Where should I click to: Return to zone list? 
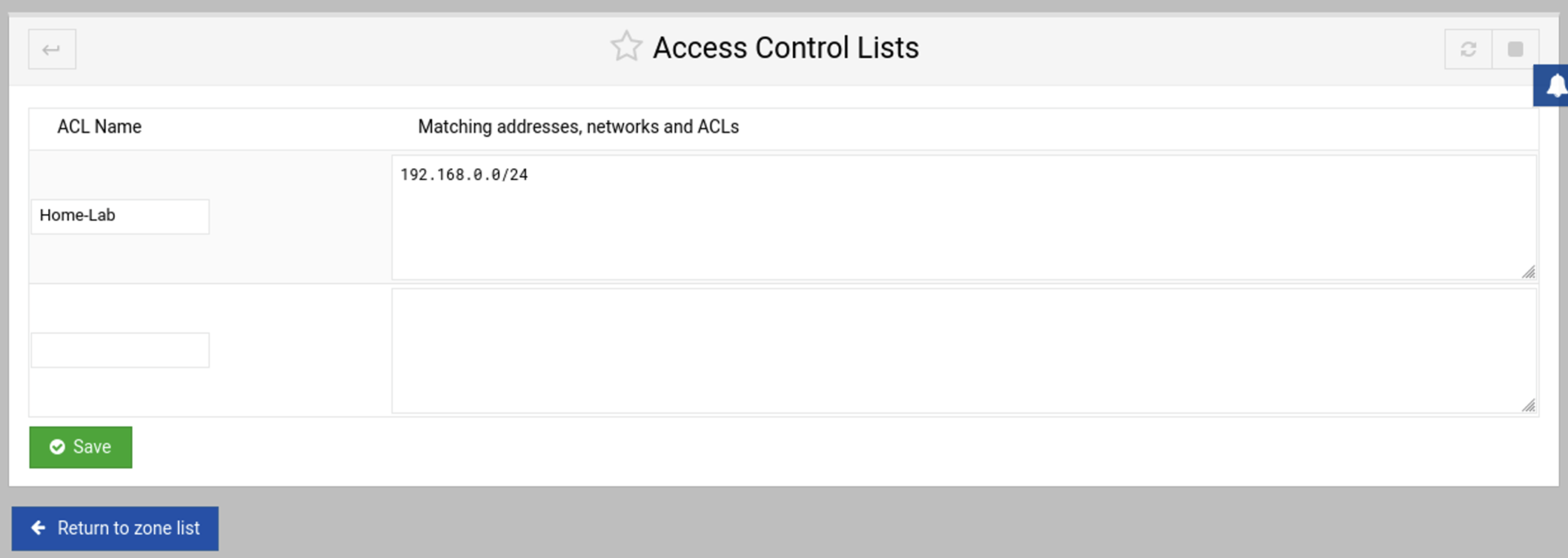115,528
